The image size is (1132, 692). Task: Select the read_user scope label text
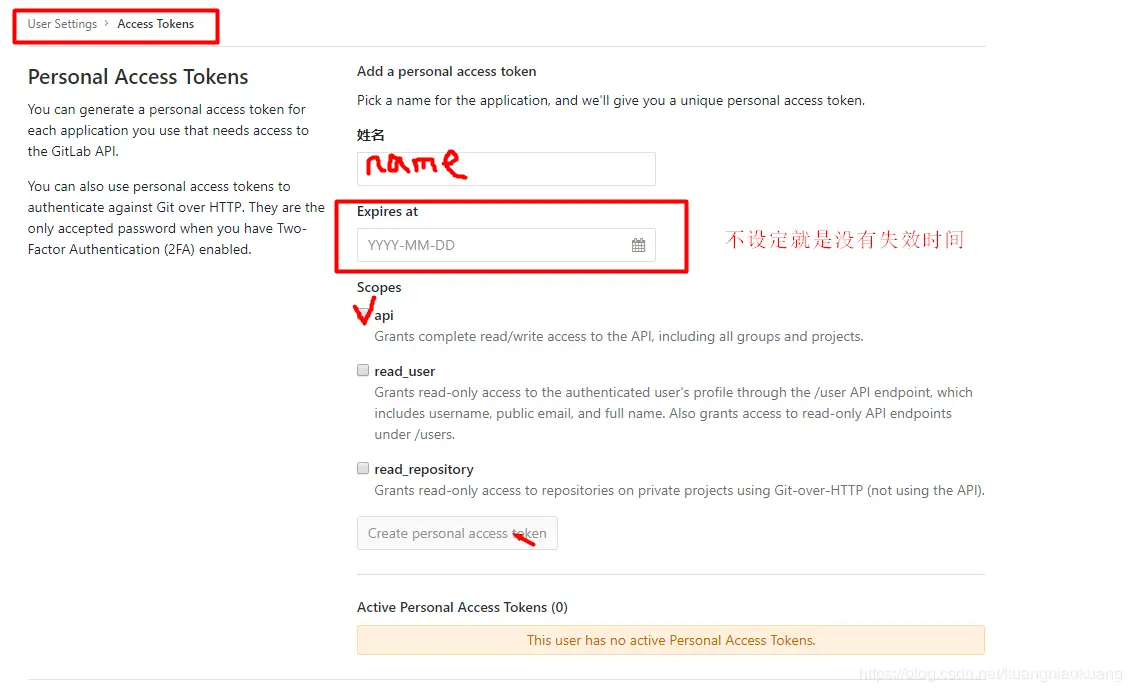coord(404,370)
